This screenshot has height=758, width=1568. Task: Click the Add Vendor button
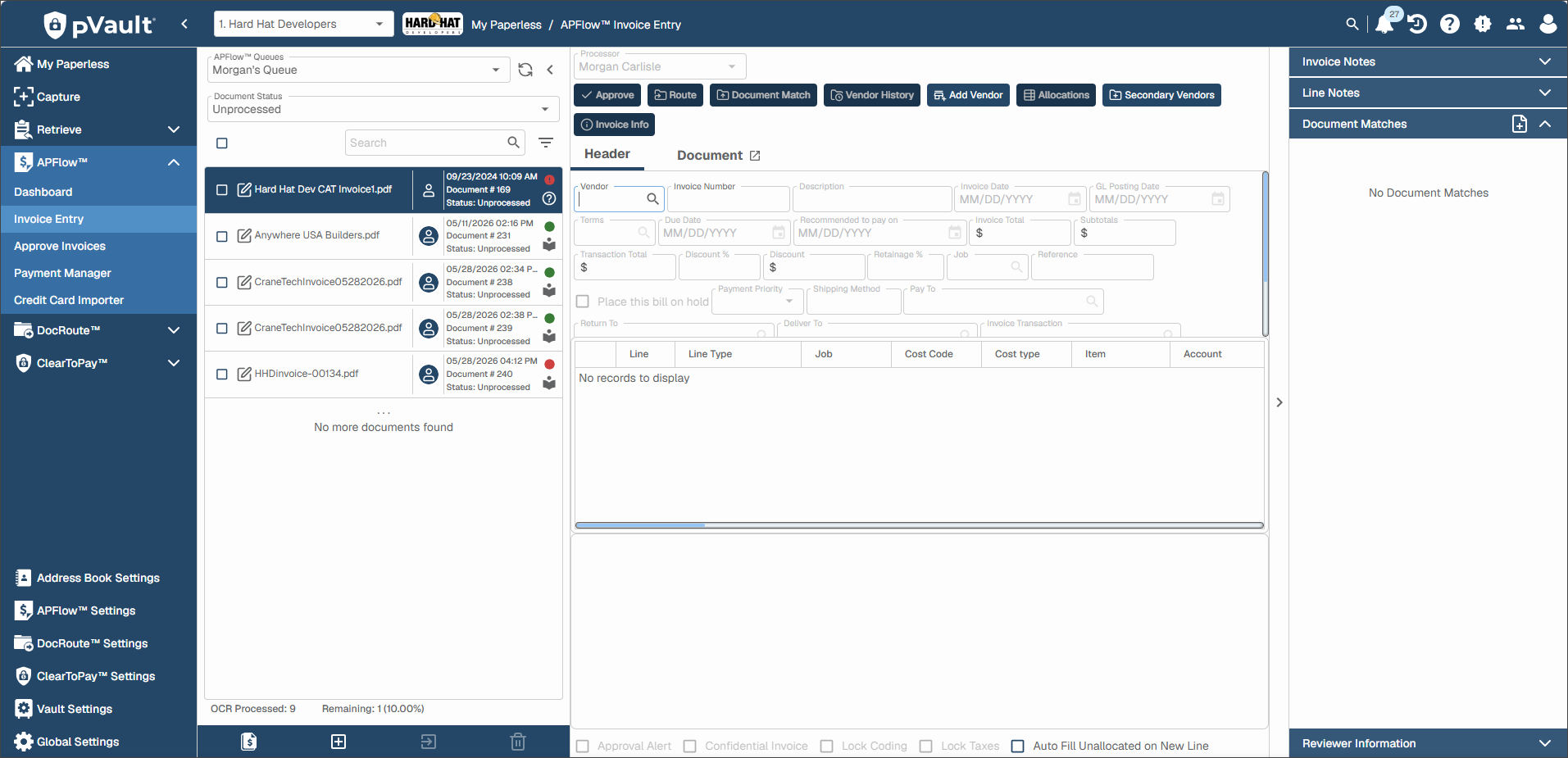click(x=968, y=95)
